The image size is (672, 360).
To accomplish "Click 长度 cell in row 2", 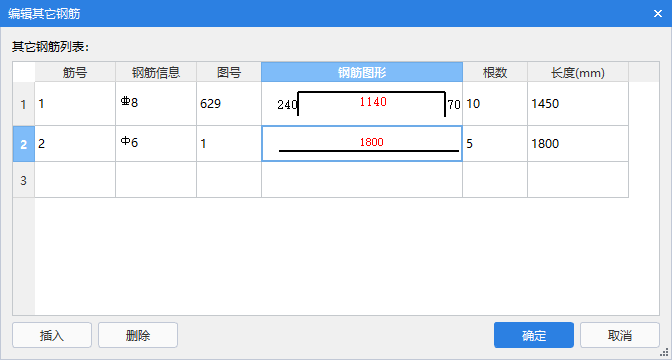I will pos(578,144).
